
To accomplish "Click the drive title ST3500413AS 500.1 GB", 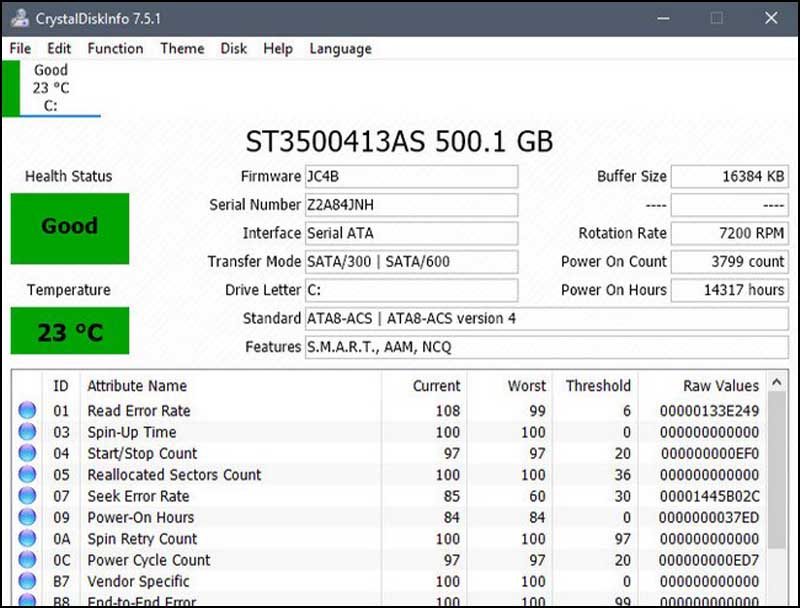I will click(x=399, y=141).
